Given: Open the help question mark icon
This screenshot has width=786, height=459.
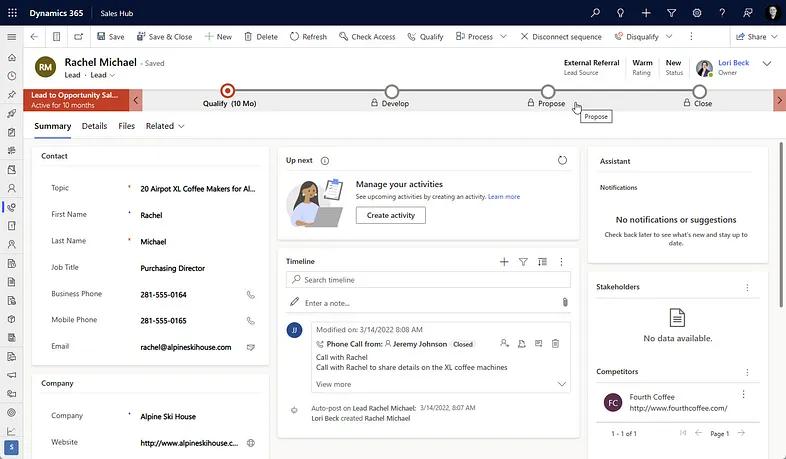Looking at the screenshot, I should click(722, 13).
